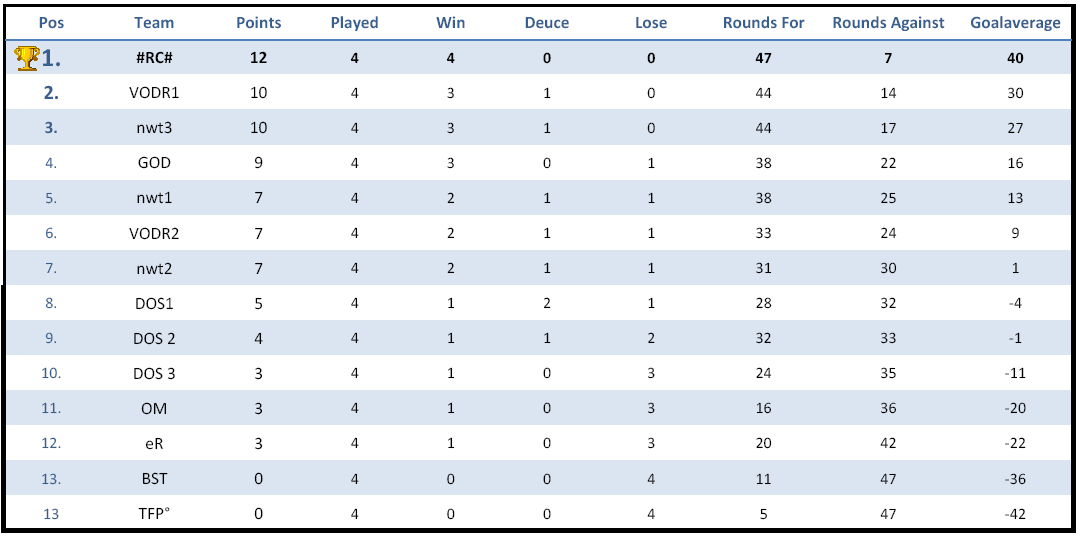Screen dimensions: 1080x536
Task: Click team name #RC#
Action: coord(154,59)
